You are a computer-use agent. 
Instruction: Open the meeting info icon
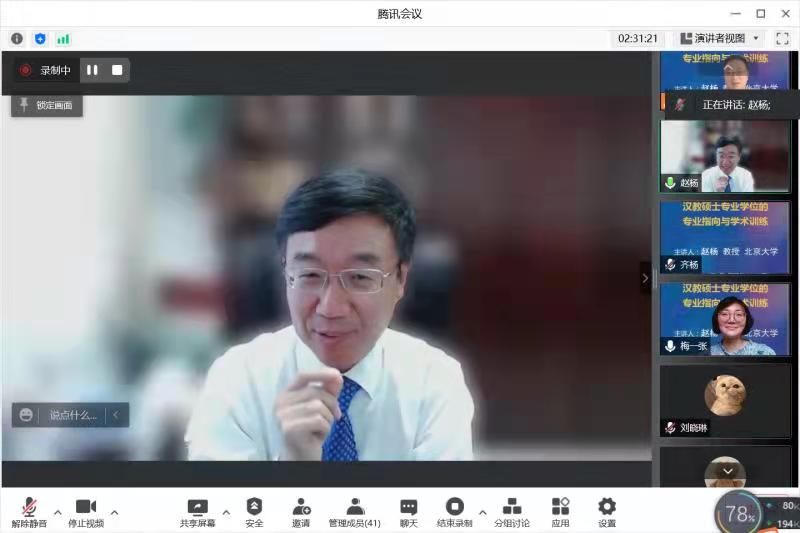pyautogui.click(x=17, y=38)
